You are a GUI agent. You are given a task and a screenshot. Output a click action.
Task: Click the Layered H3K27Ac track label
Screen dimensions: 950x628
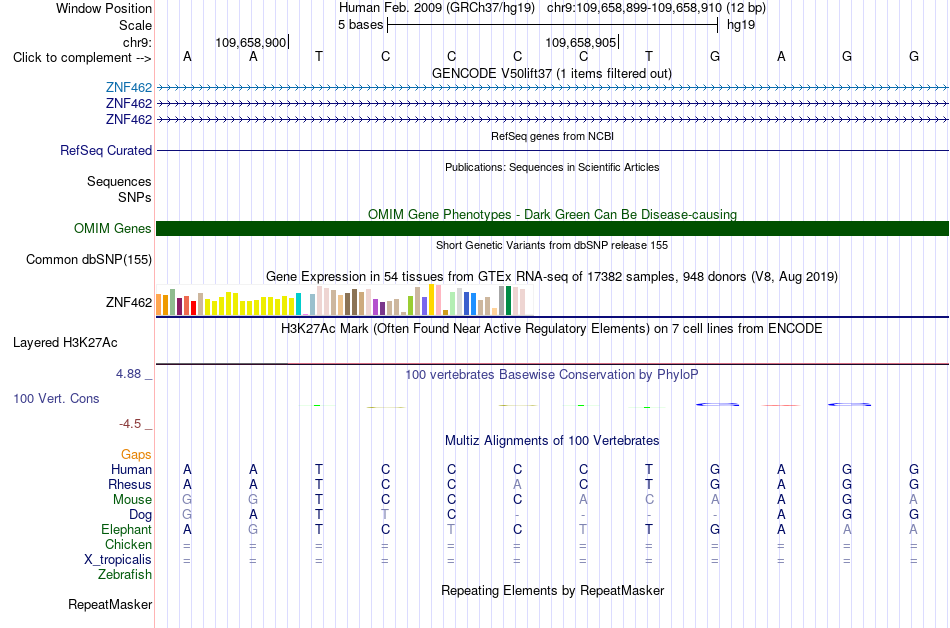(x=65, y=342)
